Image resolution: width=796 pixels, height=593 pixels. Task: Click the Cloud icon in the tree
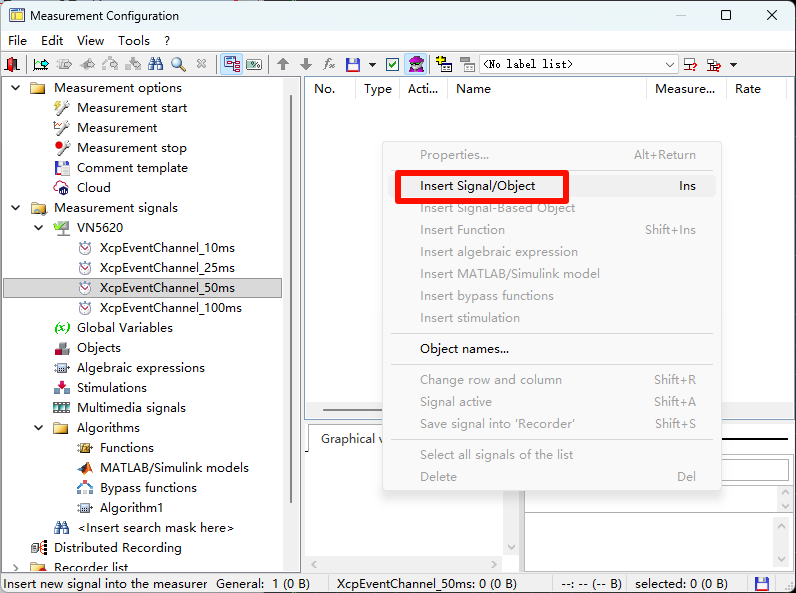61,188
